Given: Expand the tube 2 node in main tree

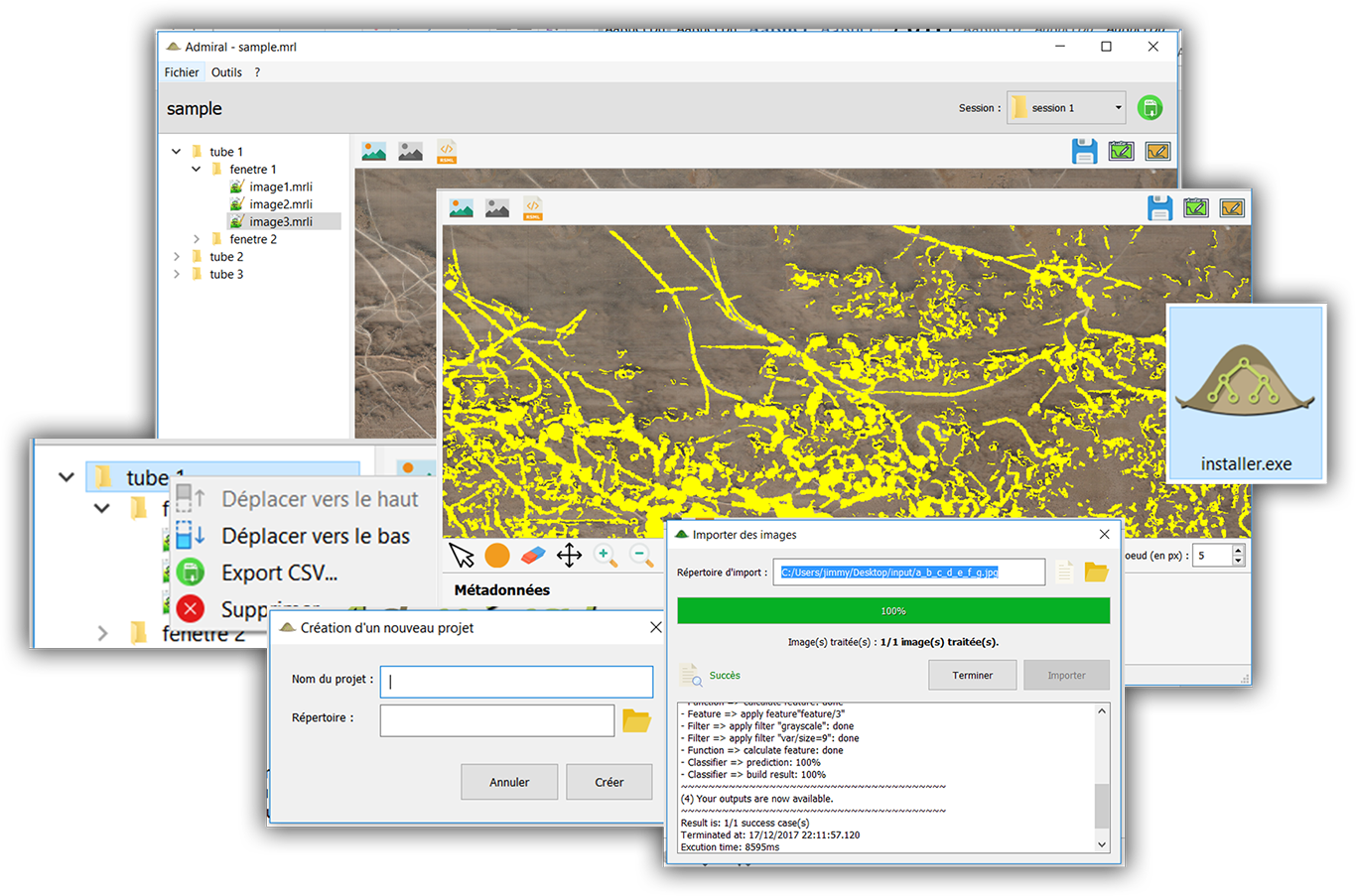Looking at the screenshot, I should point(177,256).
